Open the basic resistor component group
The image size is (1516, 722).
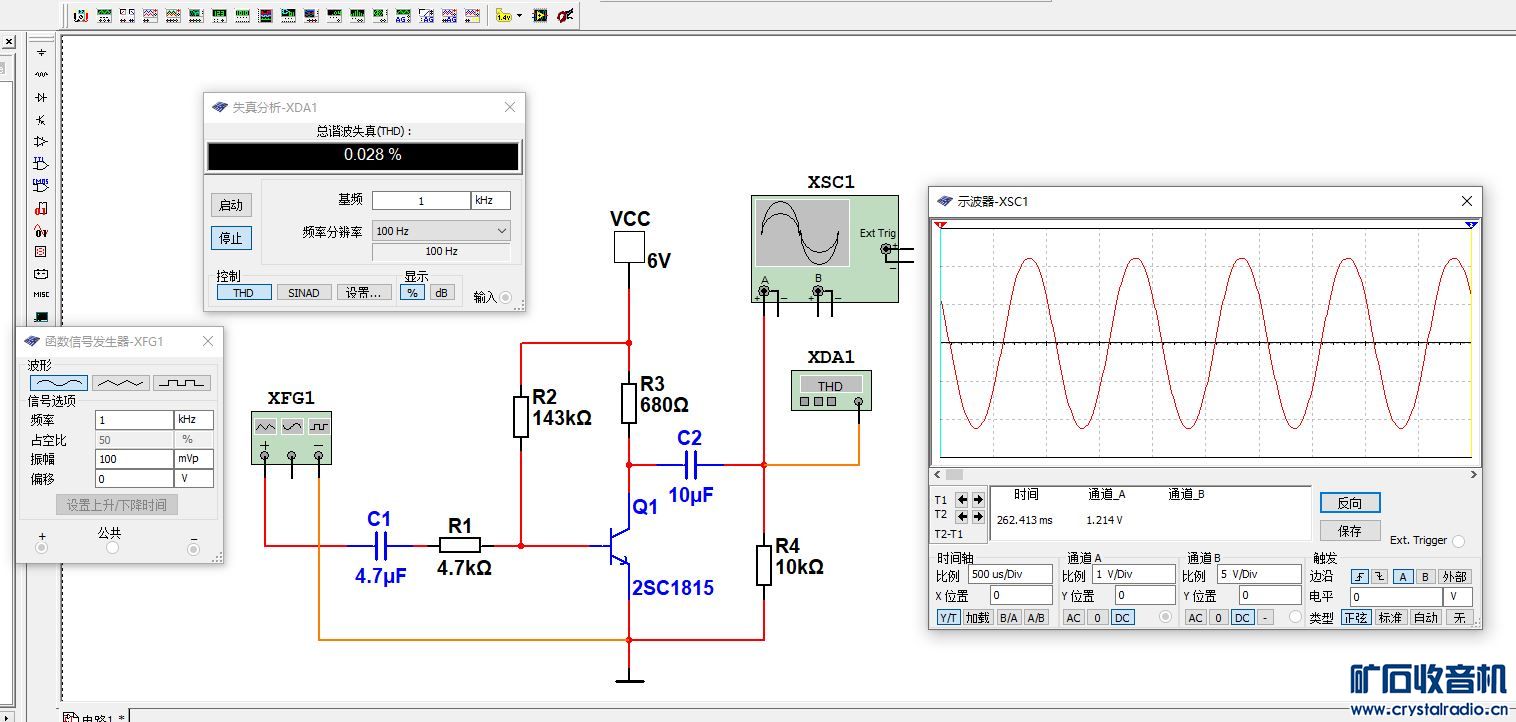coord(41,73)
